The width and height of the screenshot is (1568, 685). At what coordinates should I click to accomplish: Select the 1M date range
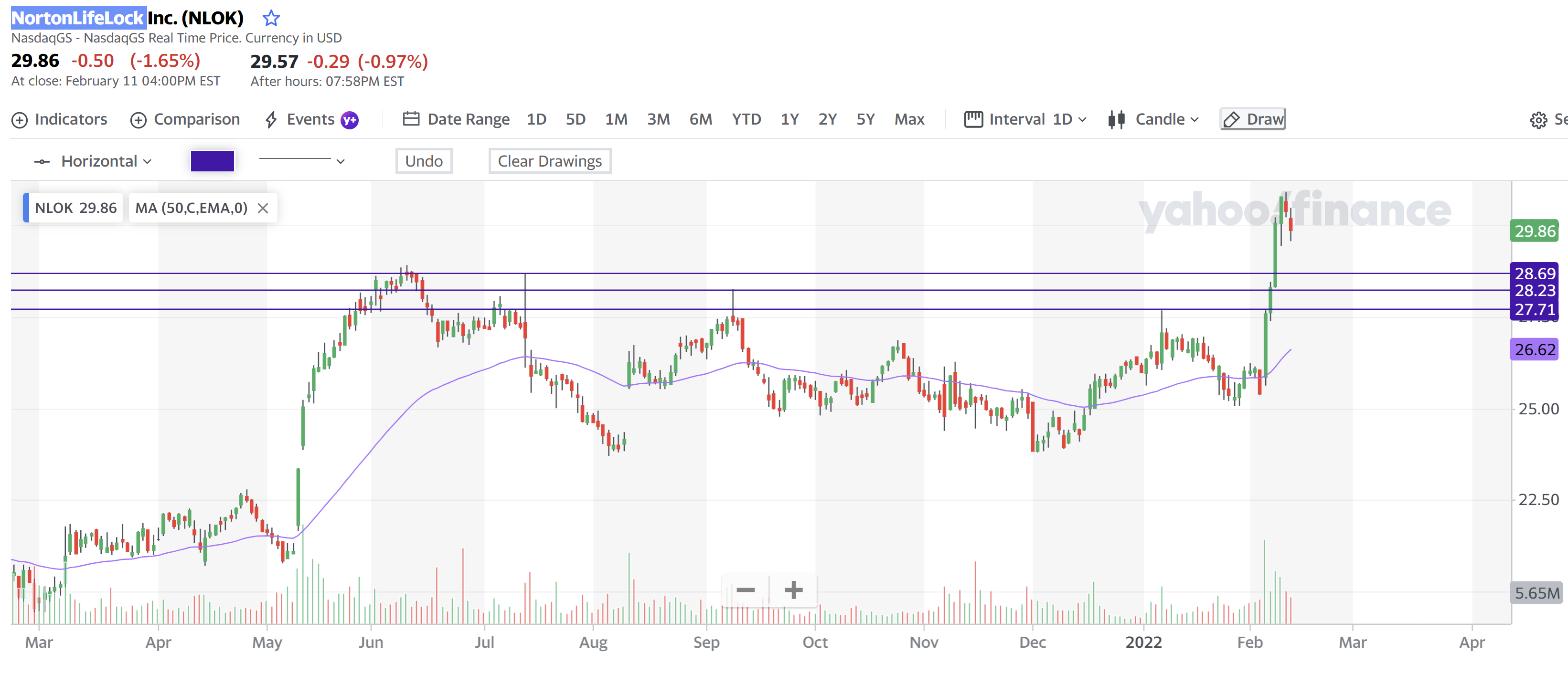pyautogui.click(x=616, y=119)
